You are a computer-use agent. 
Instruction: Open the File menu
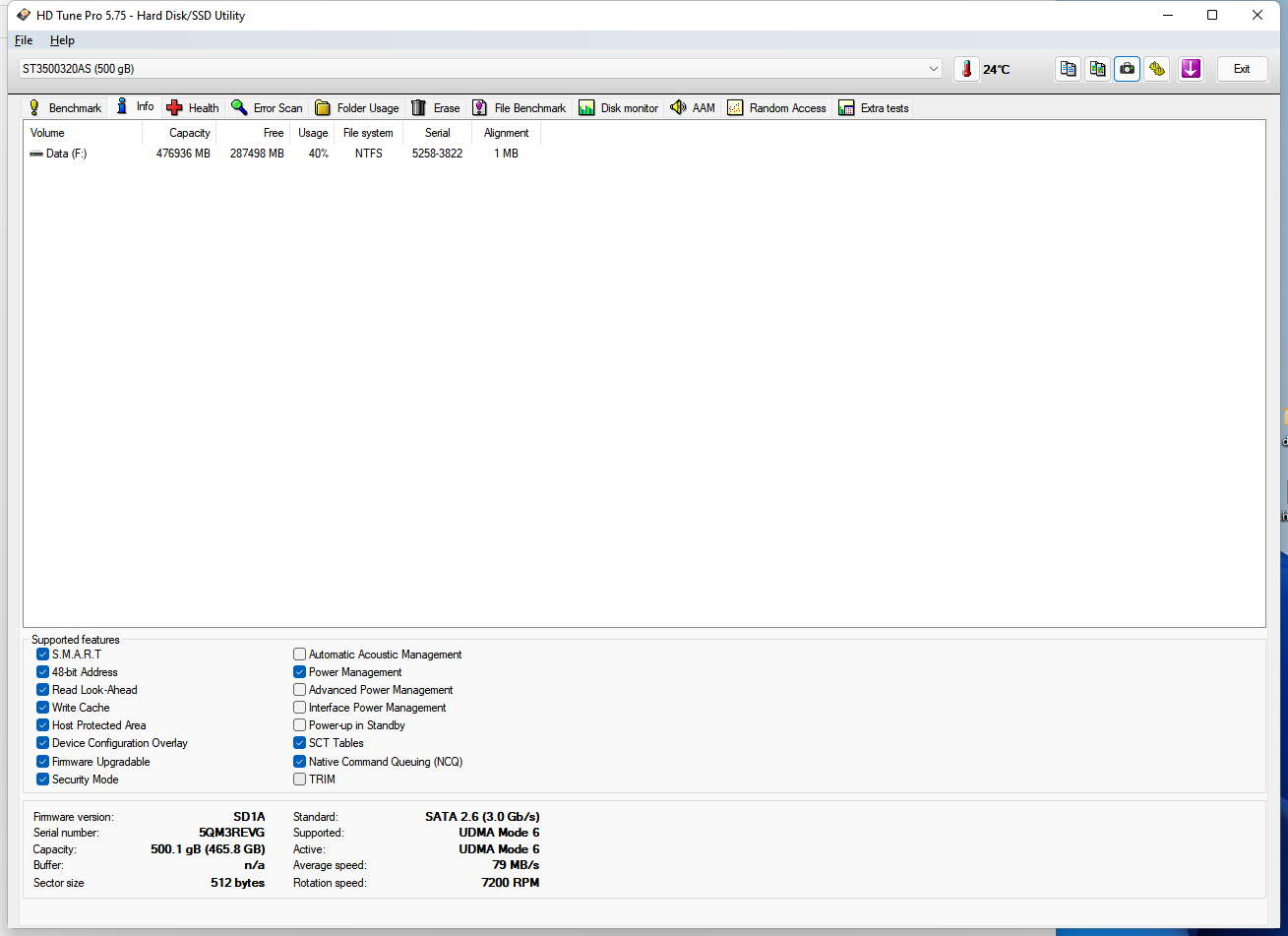pos(24,40)
